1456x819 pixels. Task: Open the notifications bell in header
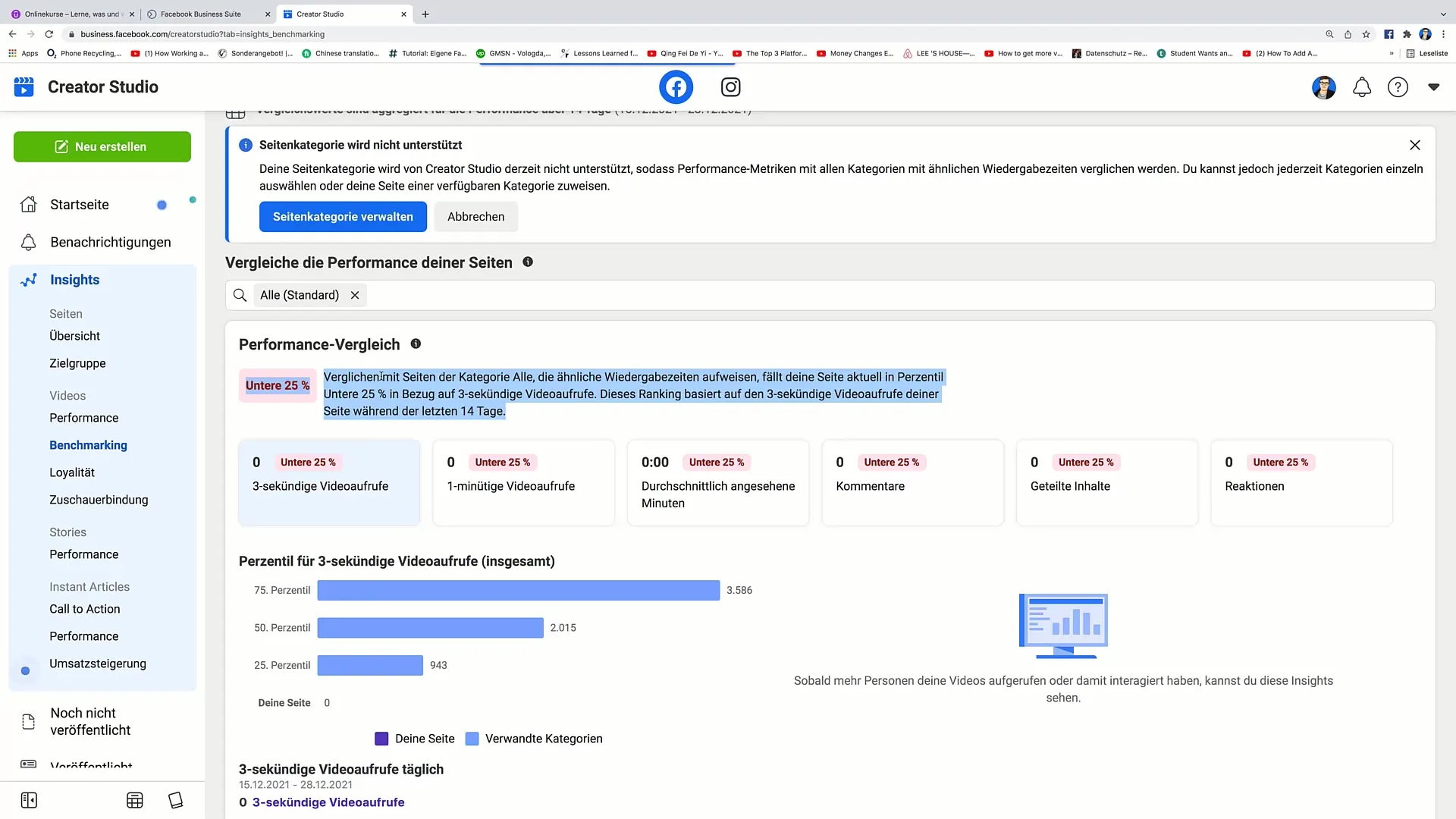coord(1362,87)
